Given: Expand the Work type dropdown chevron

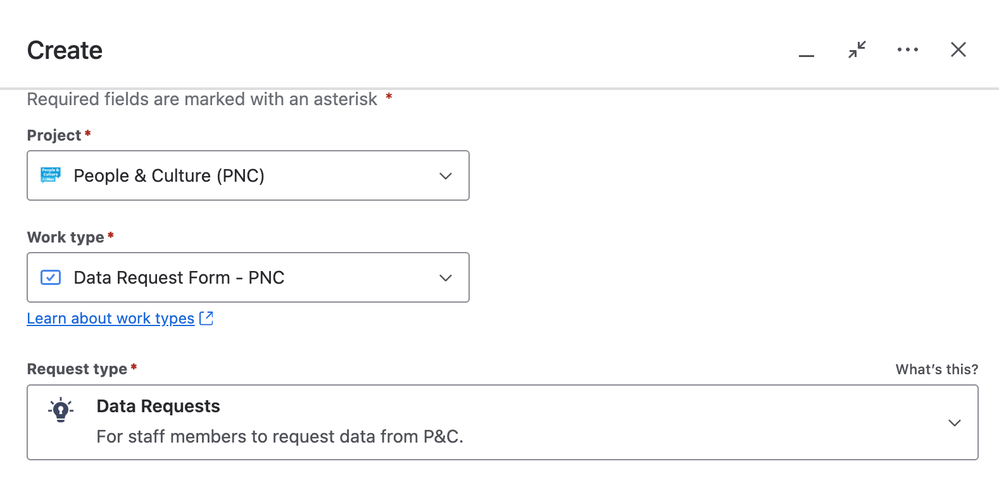Looking at the screenshot, I should [x=445, y=278].
